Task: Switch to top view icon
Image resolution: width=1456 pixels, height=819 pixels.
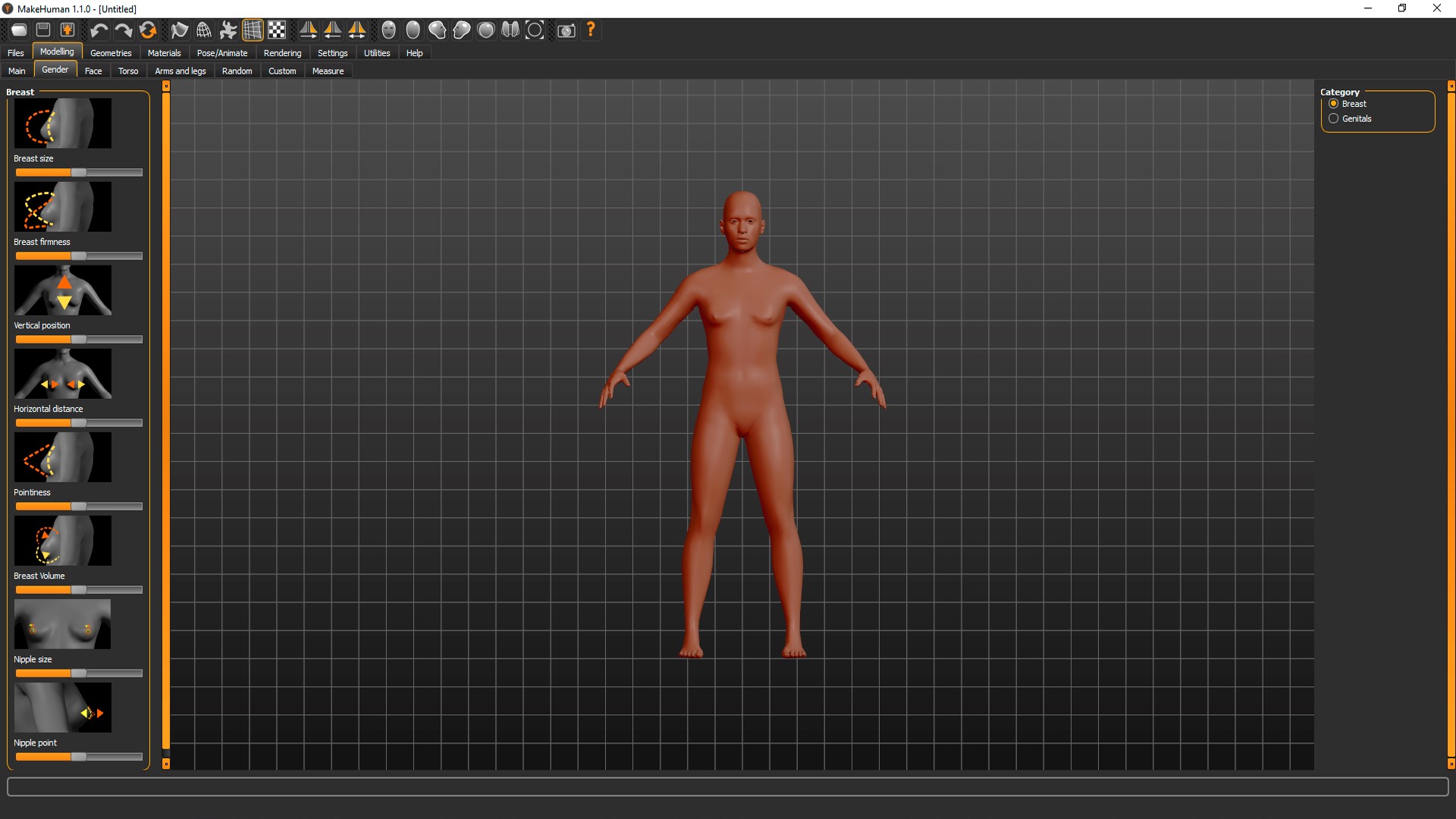Action: click(x=486, y=30)
